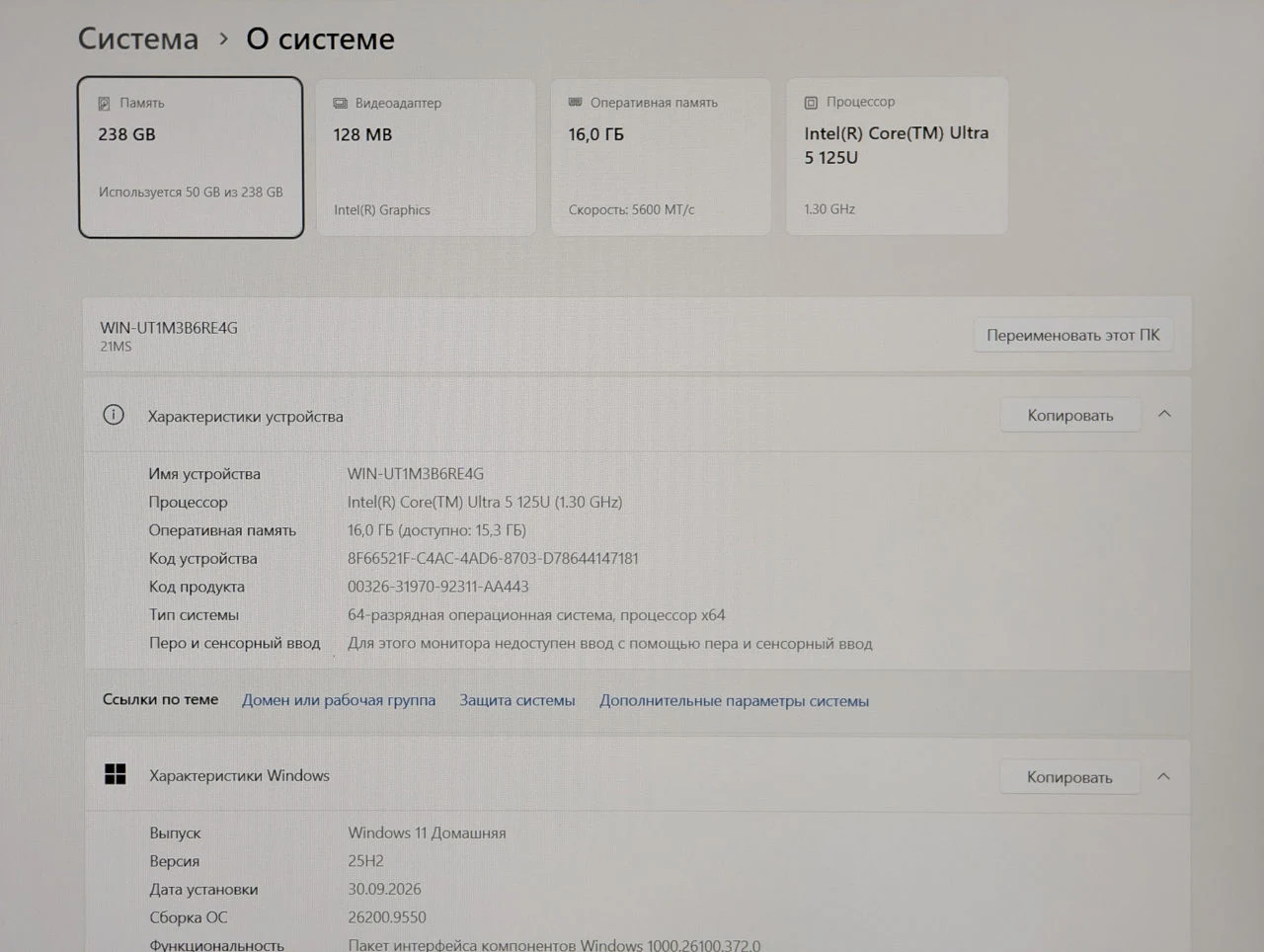This screenshot has height=952, width=1264.
Task: Open Домен или рабочая группа link
Action: [339, 699]
